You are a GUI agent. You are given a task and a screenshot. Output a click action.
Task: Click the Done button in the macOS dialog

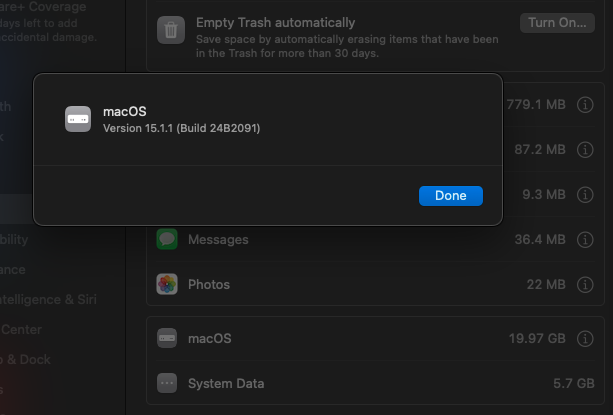[x=450, y=196]
